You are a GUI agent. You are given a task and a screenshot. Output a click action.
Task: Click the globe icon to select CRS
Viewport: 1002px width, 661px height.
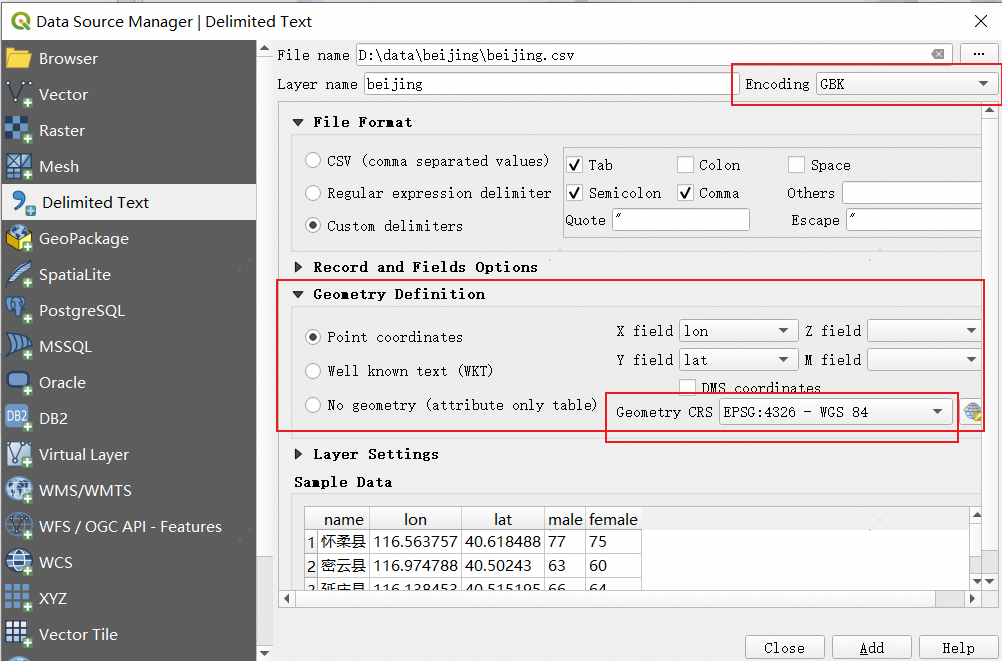pos(971,411)
